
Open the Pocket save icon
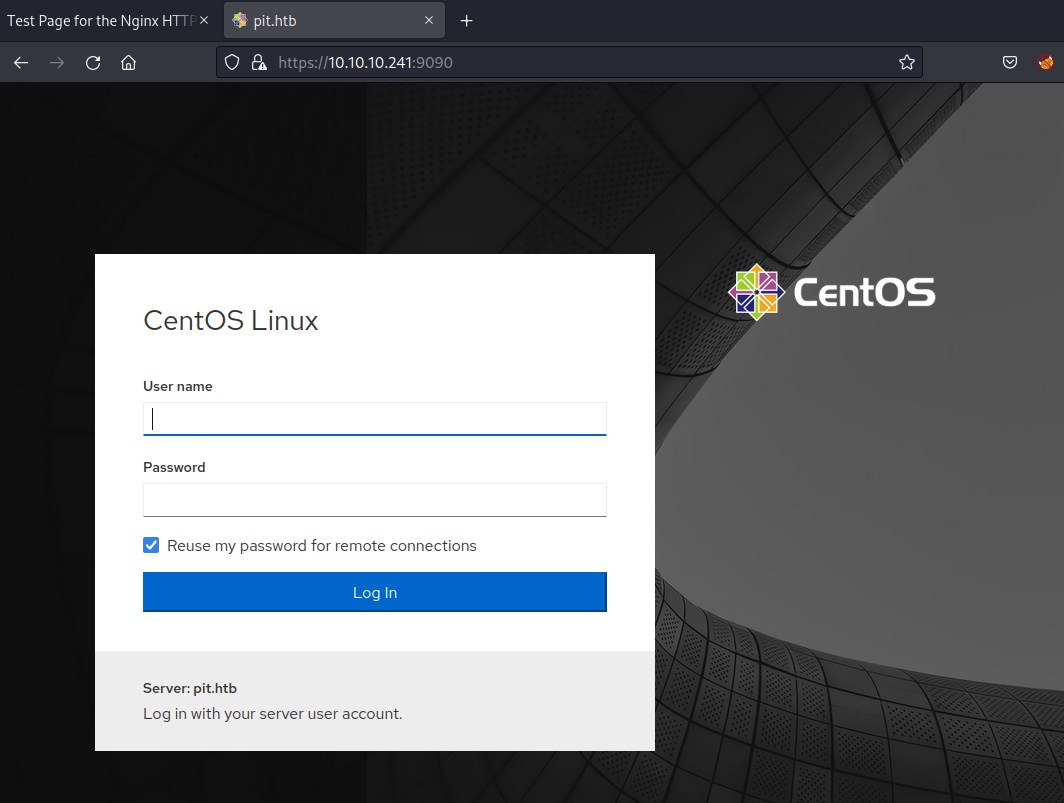1010,63
